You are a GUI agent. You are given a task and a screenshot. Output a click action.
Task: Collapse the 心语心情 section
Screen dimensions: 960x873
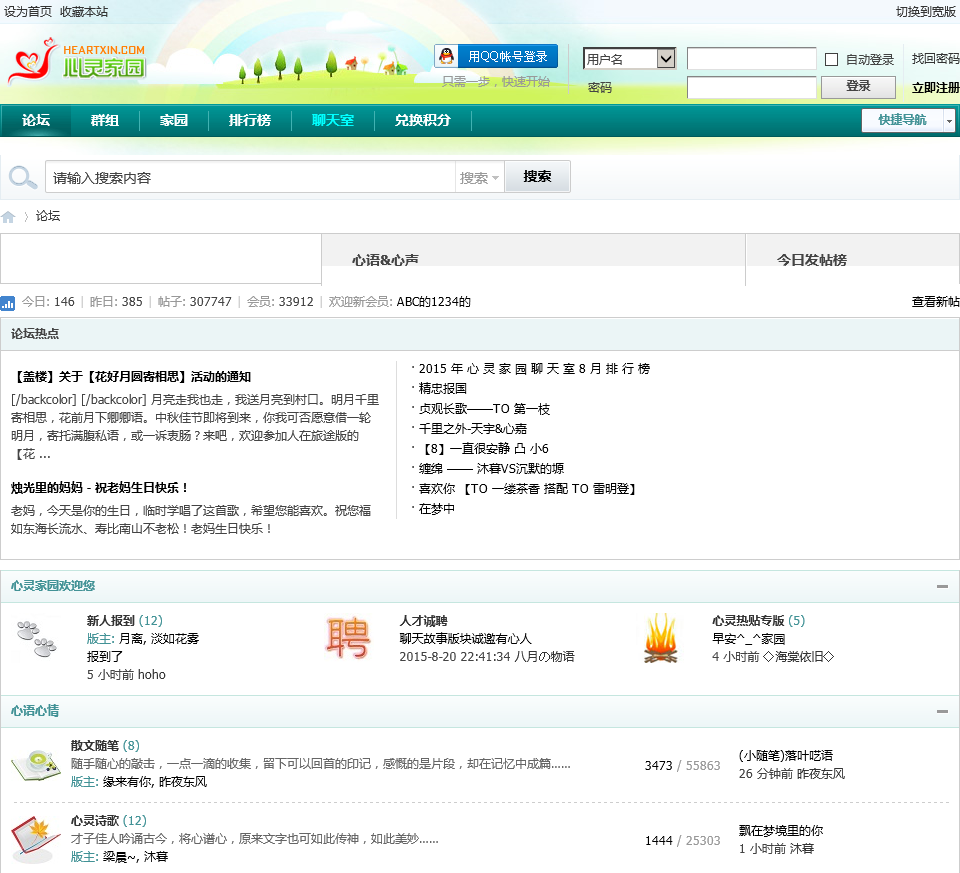tap(942, 711)
